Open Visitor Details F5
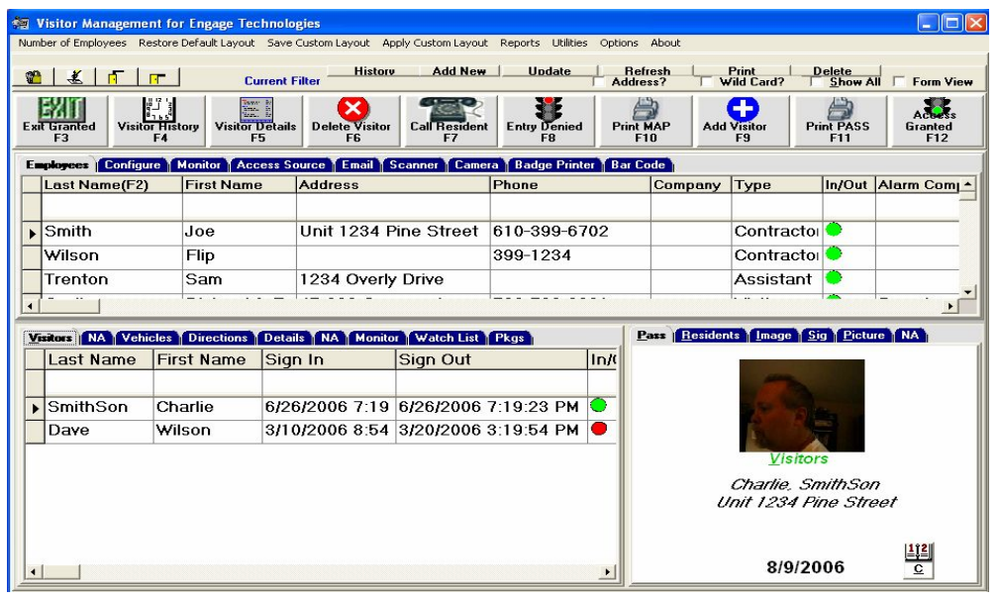This screenshot has height=599, width=1000. pos(256,121)
